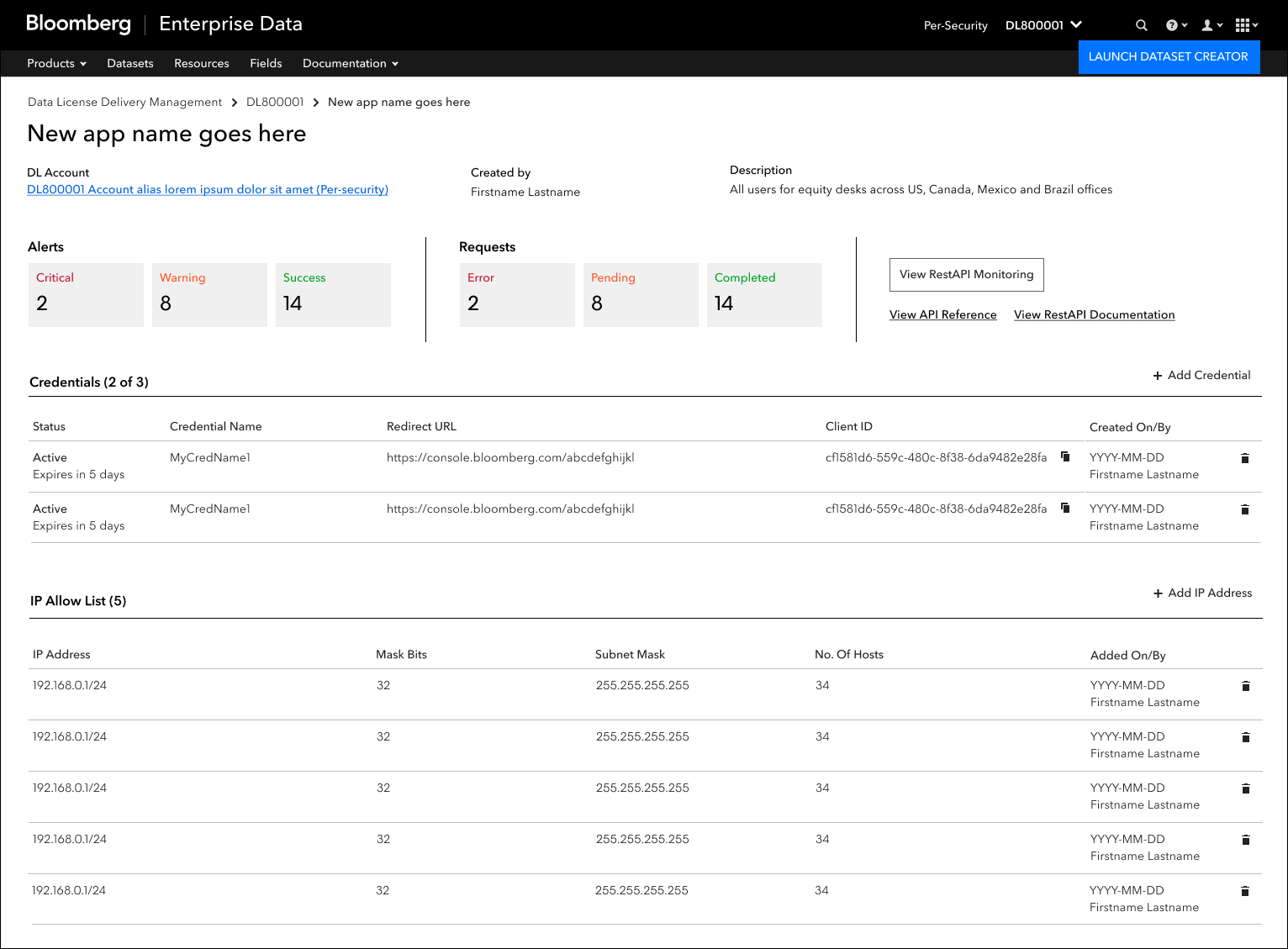Image resolution: width=1288 pixels, height=949 pixels.
Task: Delete the second MyCredName1 credential
Action: pos(1245,509)
